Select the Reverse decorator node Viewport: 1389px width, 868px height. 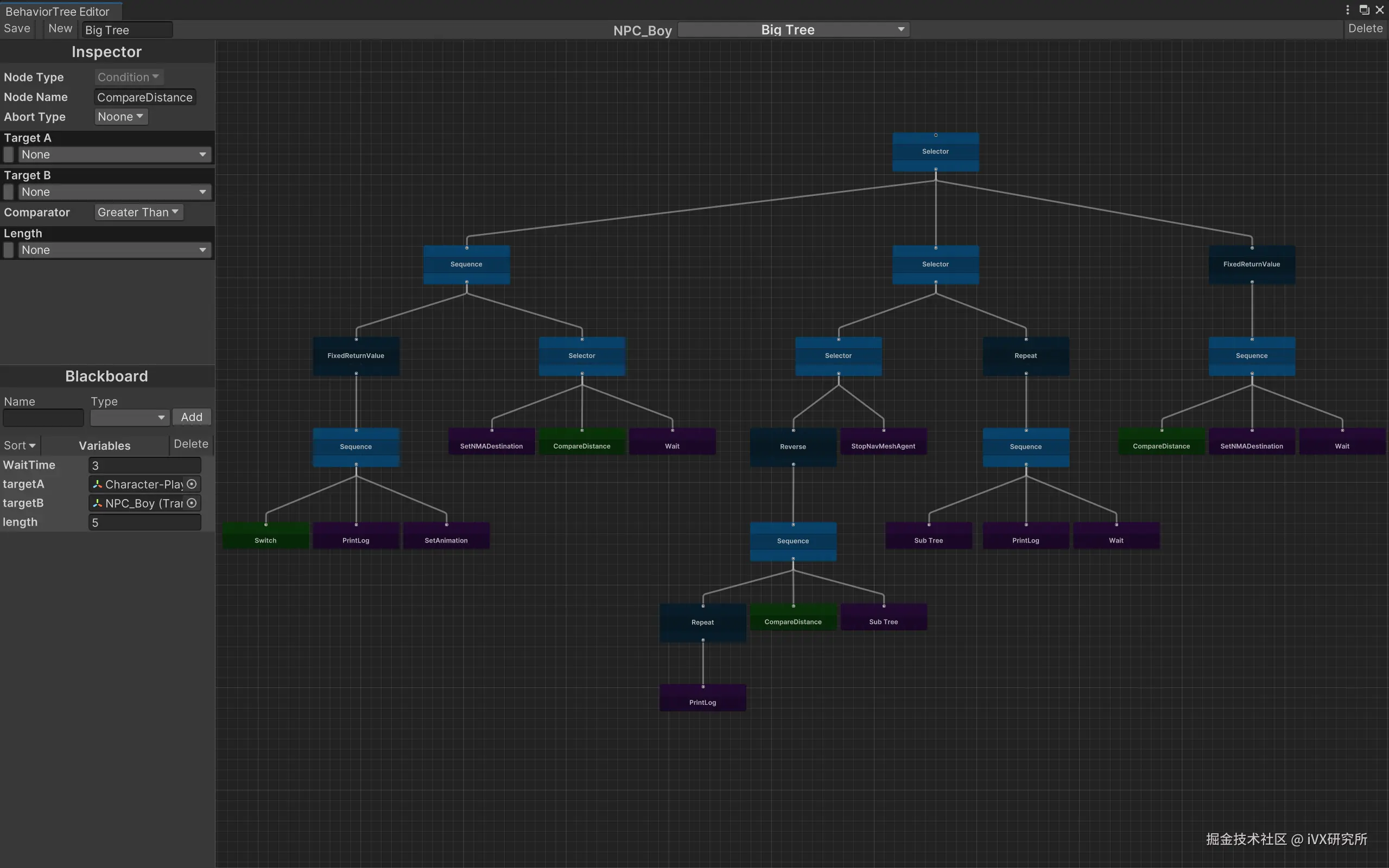point(793,446)
